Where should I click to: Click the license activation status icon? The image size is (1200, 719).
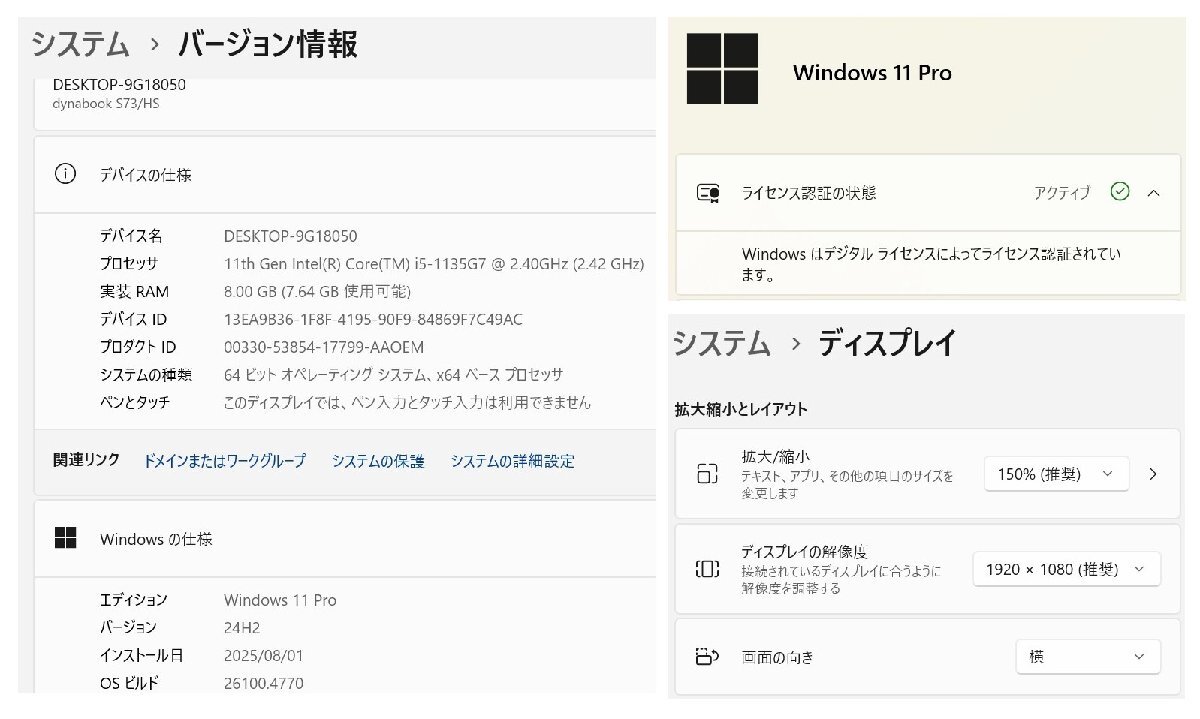[x=708, y=193]
